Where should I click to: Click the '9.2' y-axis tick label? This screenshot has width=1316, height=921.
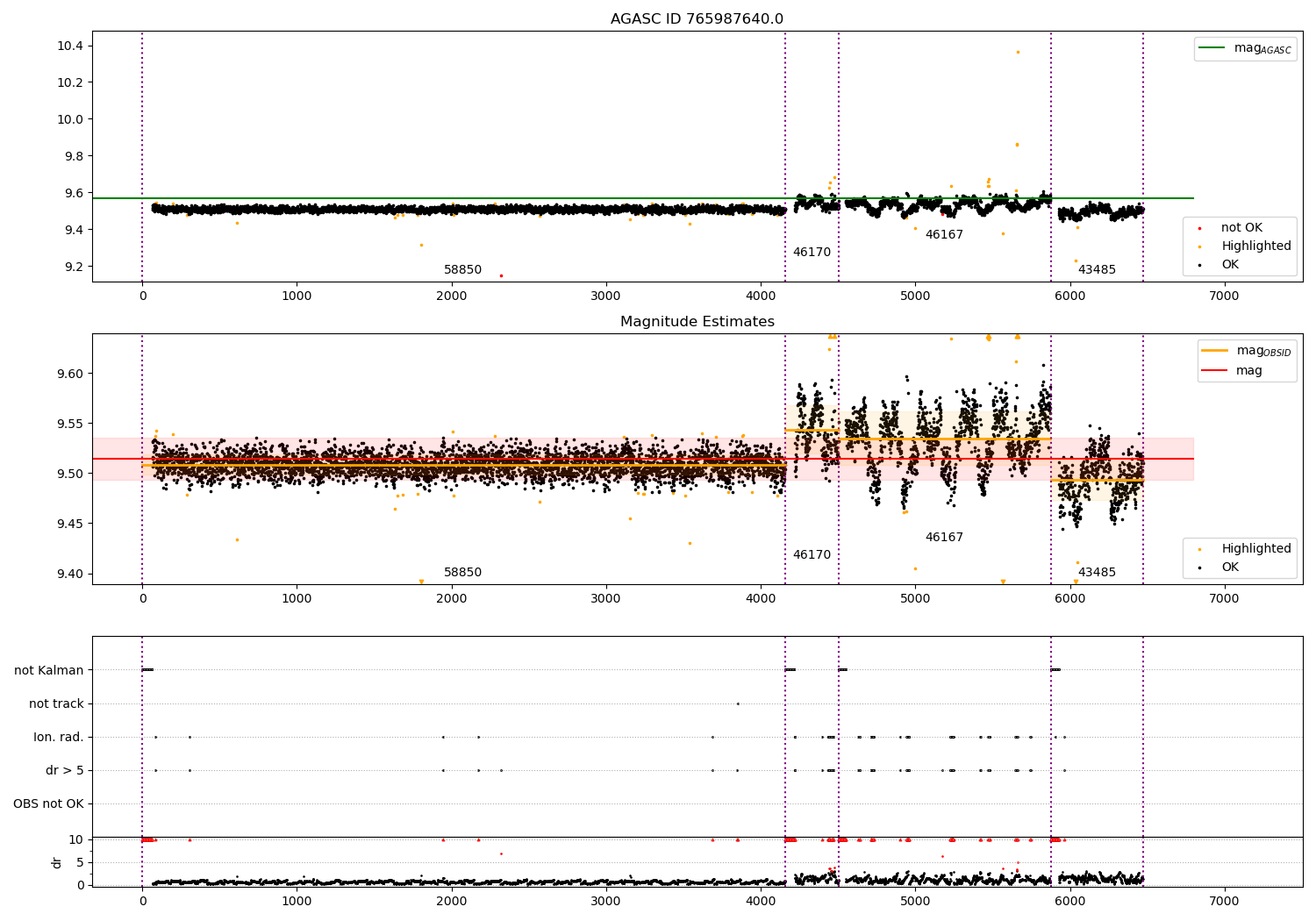pos(75,267)
